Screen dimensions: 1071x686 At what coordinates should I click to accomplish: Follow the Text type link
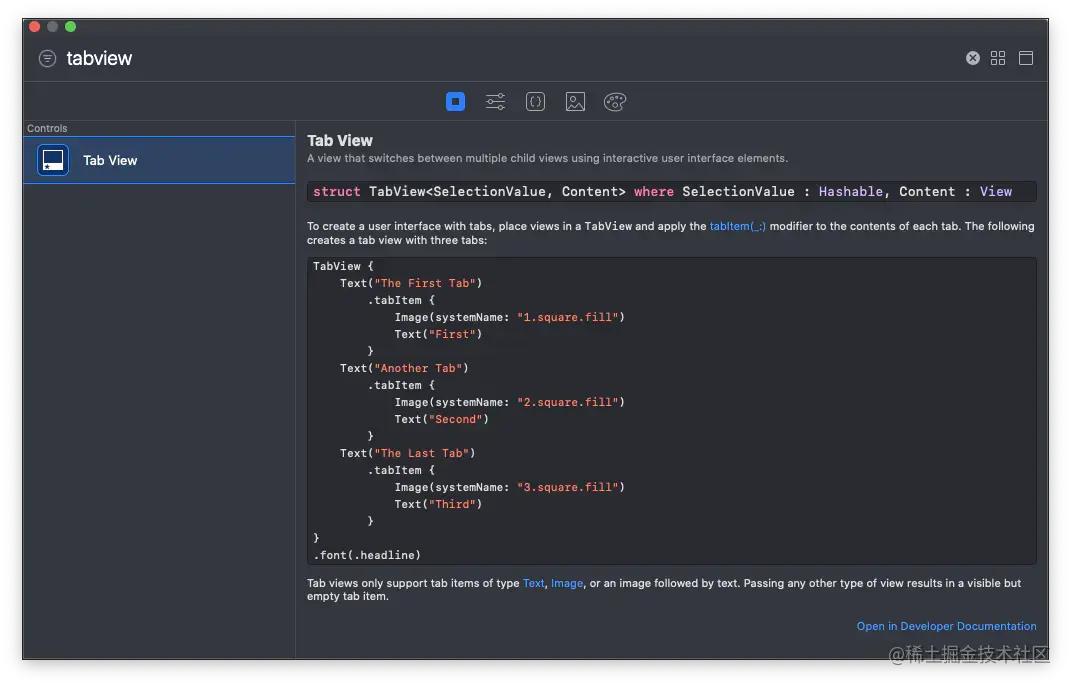[x=533, y=584]
